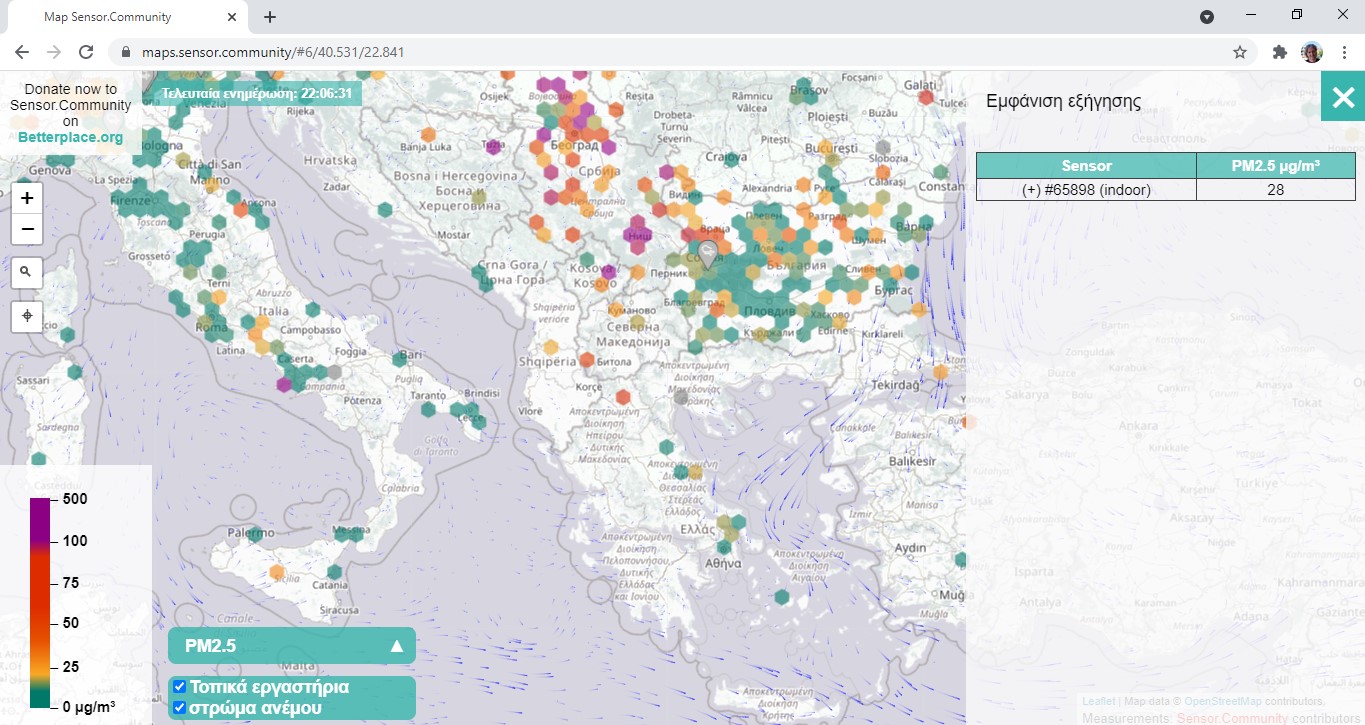This screenshot has width=1365, height=725.
Task: Open the map search tool
Action: (27, 271)
